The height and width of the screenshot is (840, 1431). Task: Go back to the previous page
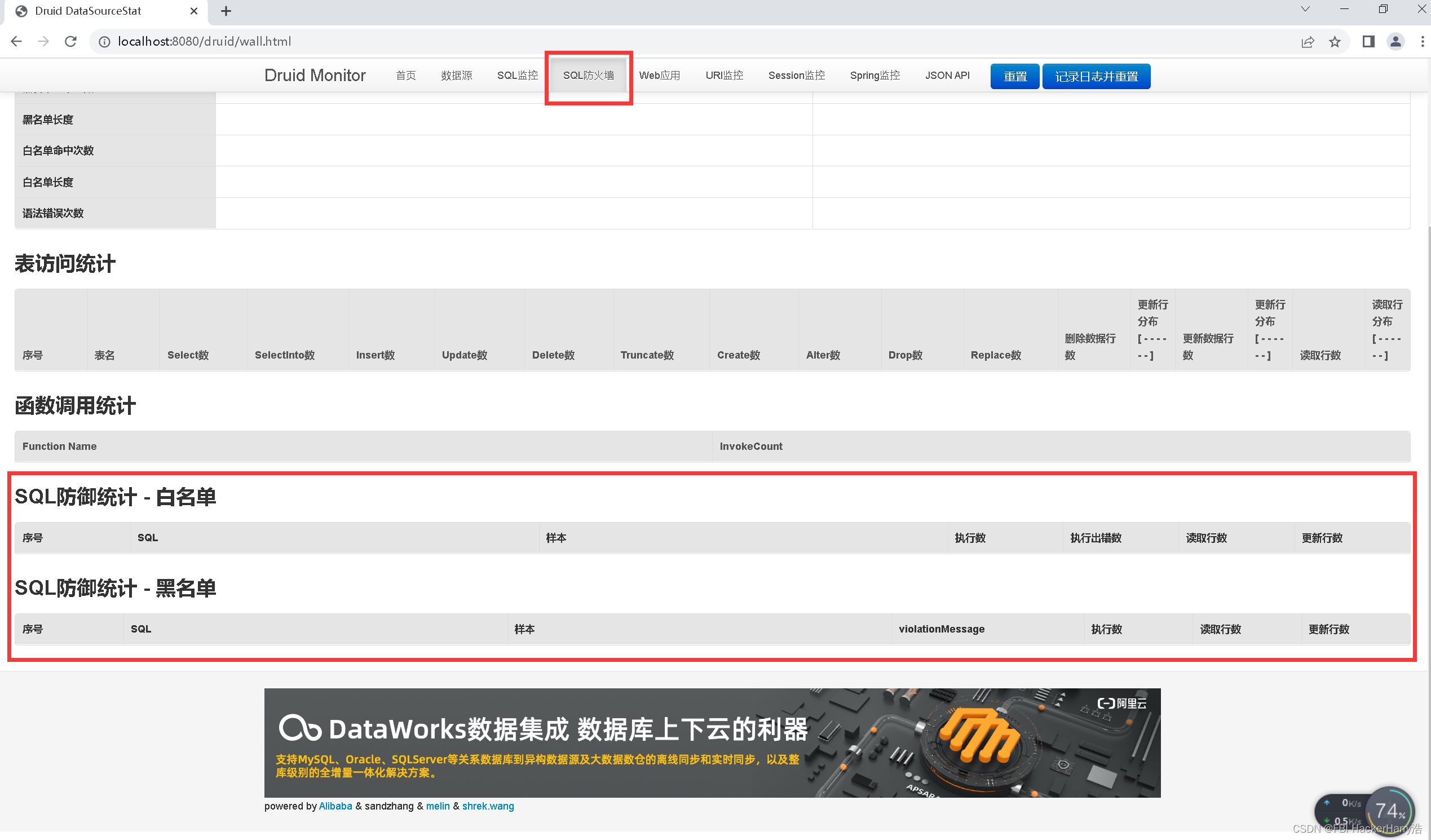[16, 42]
